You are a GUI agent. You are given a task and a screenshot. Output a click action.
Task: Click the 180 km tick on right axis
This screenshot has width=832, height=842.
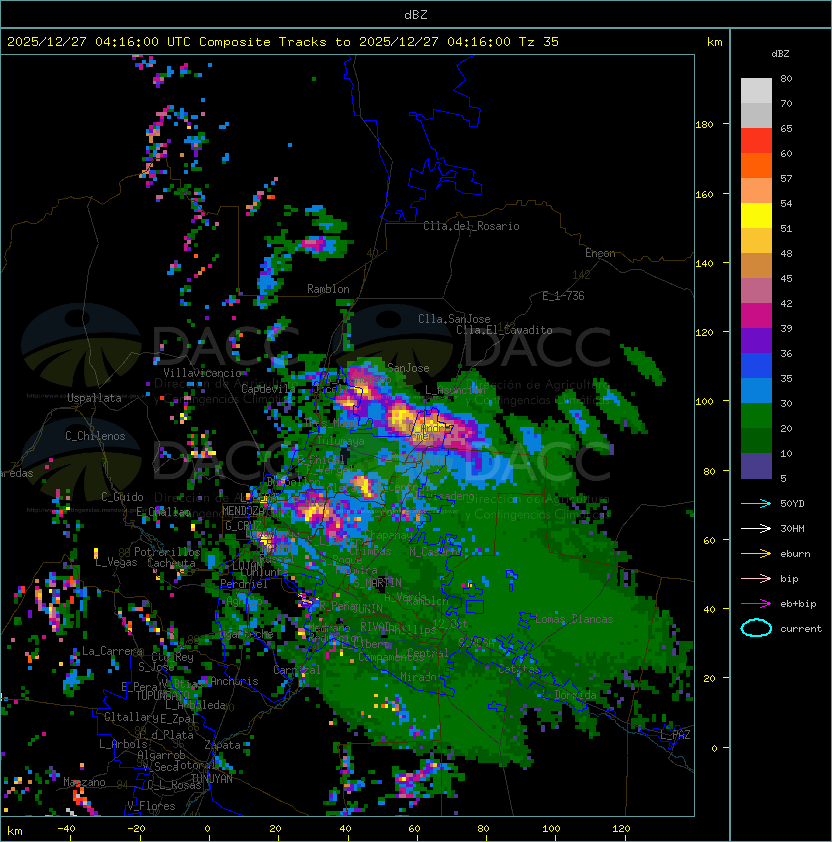click(x=704, y=125)
